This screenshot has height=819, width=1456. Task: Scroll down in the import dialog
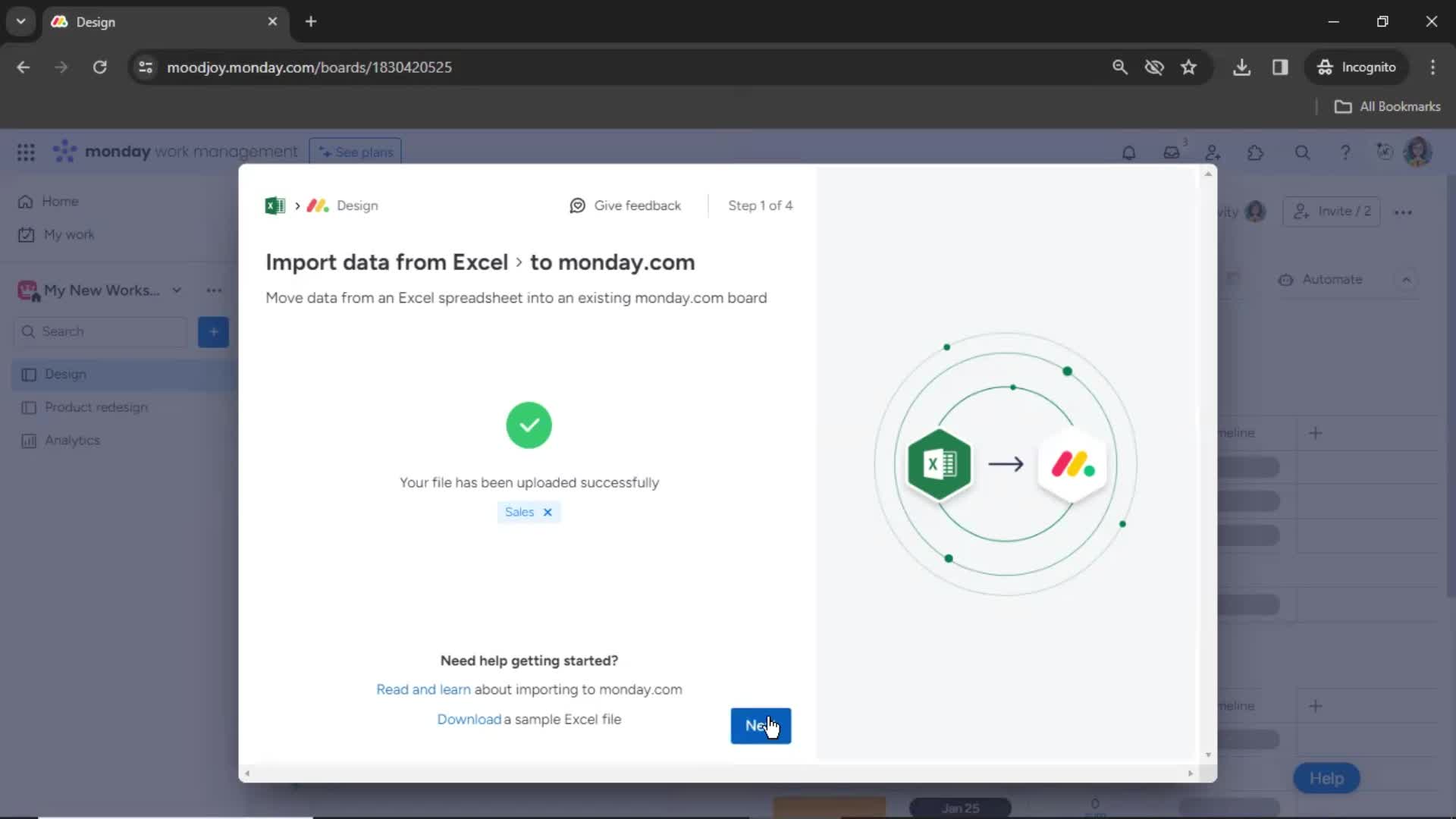pos(1207,756)
